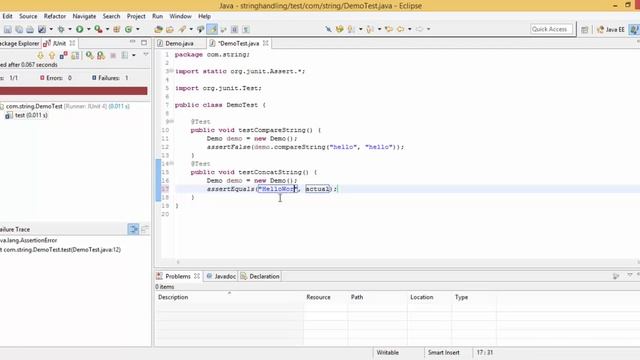Click the Pin Editor icon
This screenshot has height=360, width=640.
(328, 29)
